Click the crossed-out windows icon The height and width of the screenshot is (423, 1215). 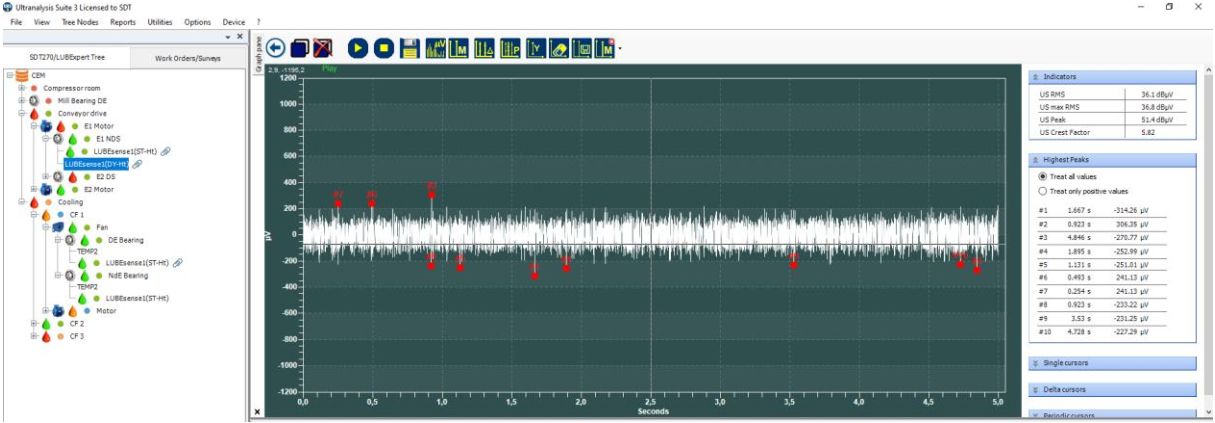tap(323, 48)
